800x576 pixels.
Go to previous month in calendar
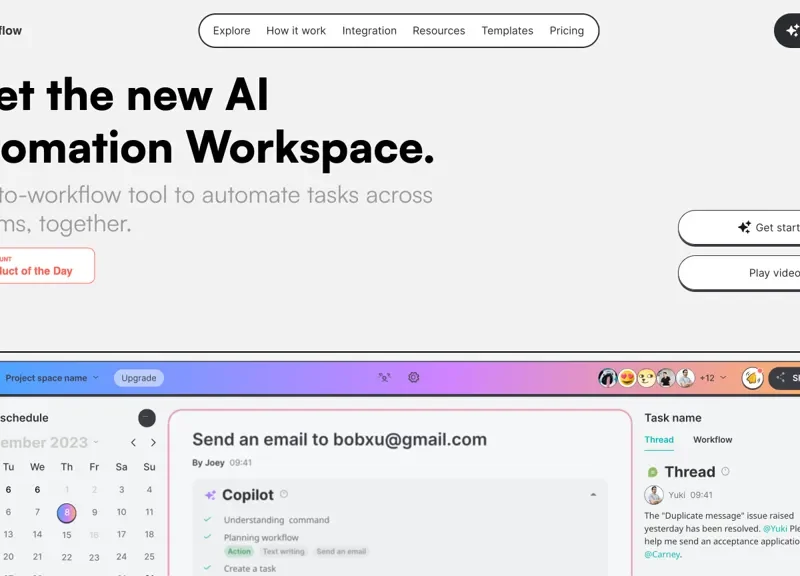(x=133, y=442)
